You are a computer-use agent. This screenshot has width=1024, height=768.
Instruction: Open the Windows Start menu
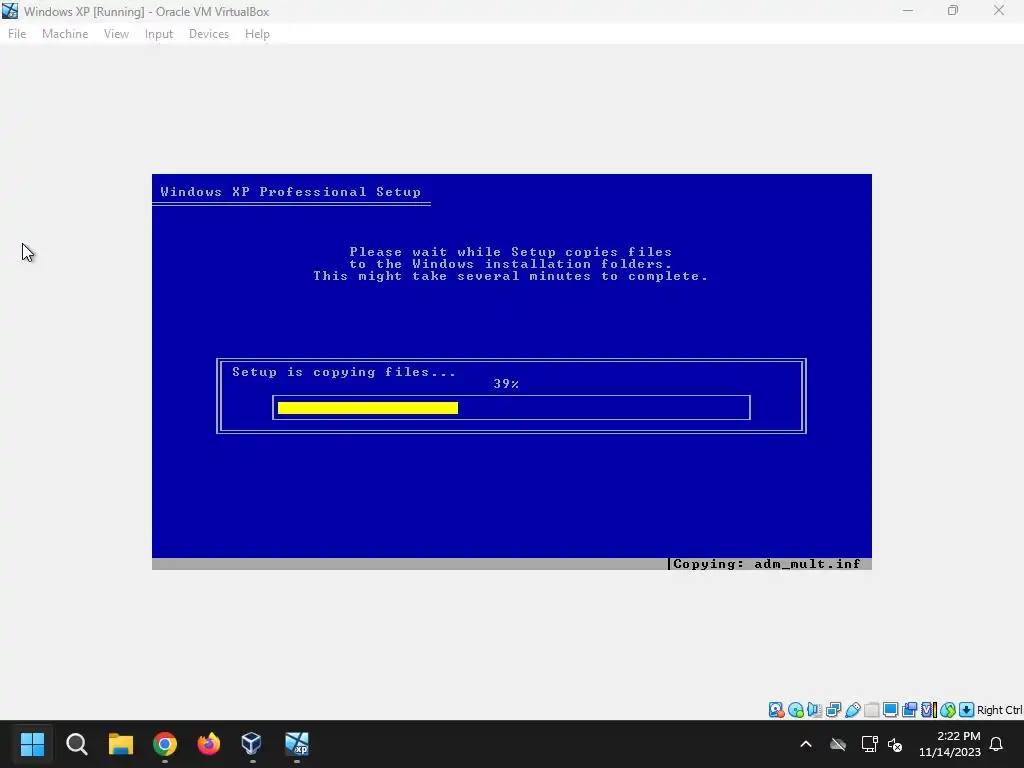click(32, 744)
